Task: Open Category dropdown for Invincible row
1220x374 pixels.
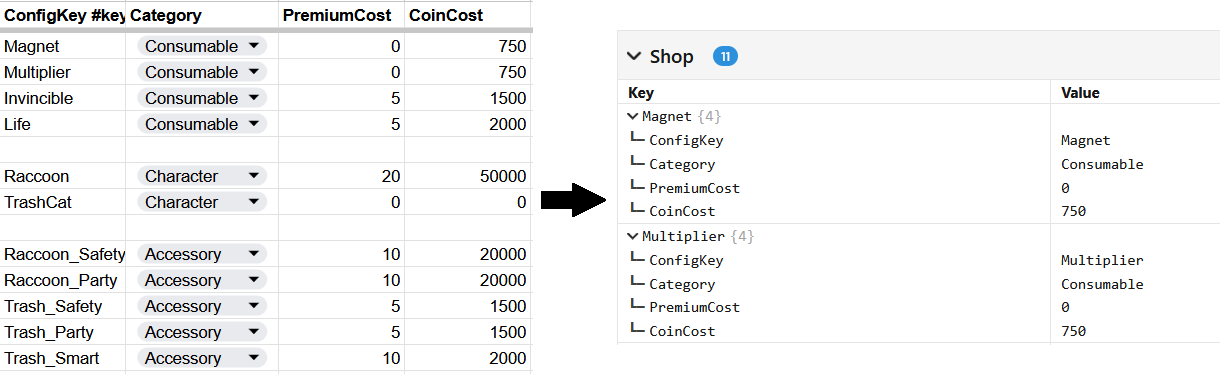Action: pos(201,98)
